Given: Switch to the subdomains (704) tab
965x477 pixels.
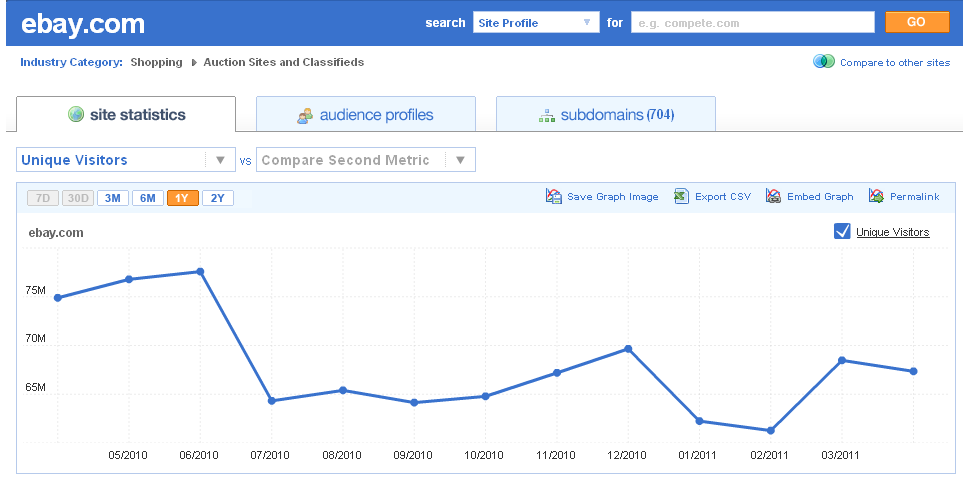Looking at the screenshot, I should 606,114.
